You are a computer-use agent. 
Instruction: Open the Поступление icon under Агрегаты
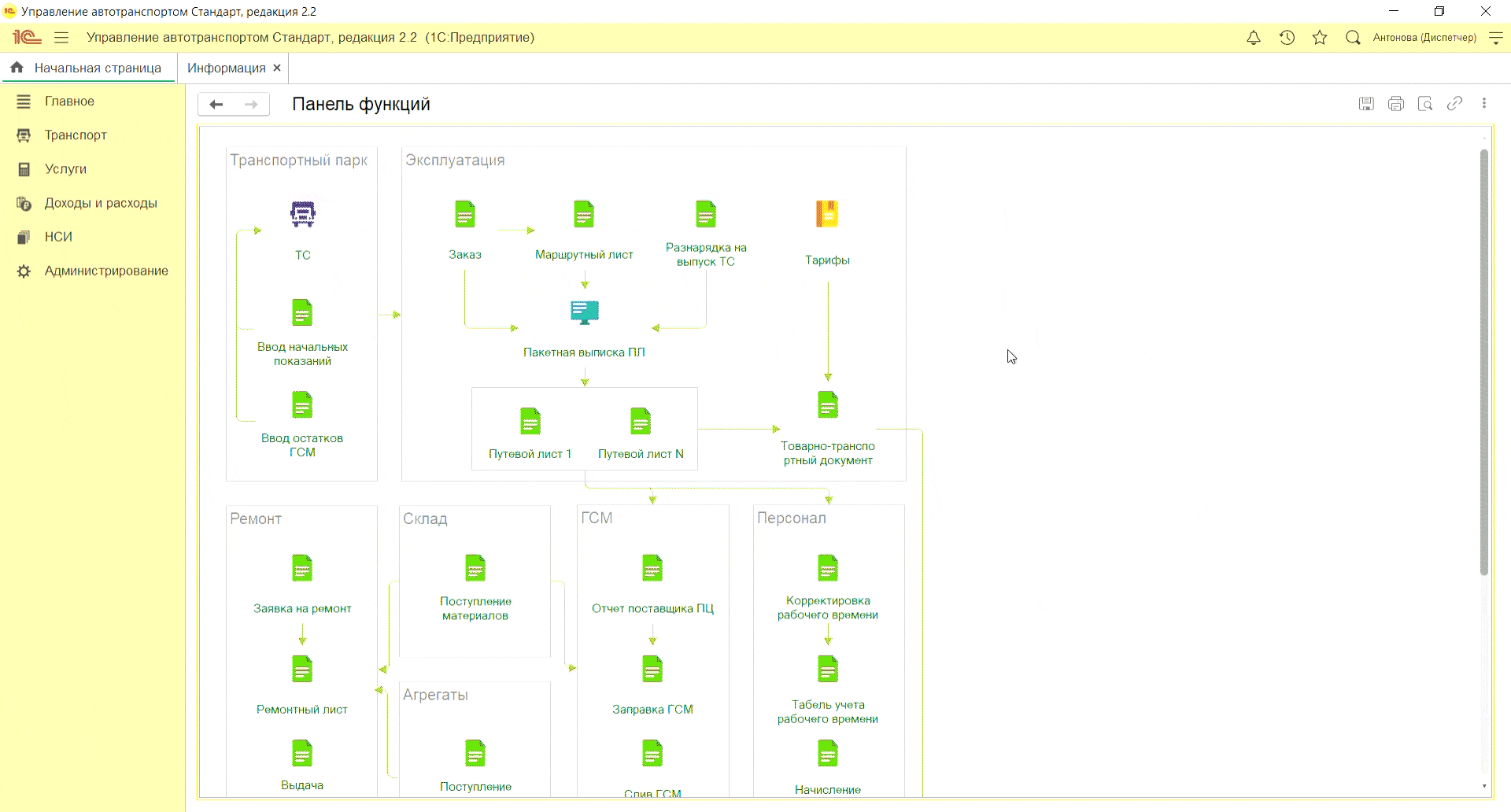[x=475, y=754]
